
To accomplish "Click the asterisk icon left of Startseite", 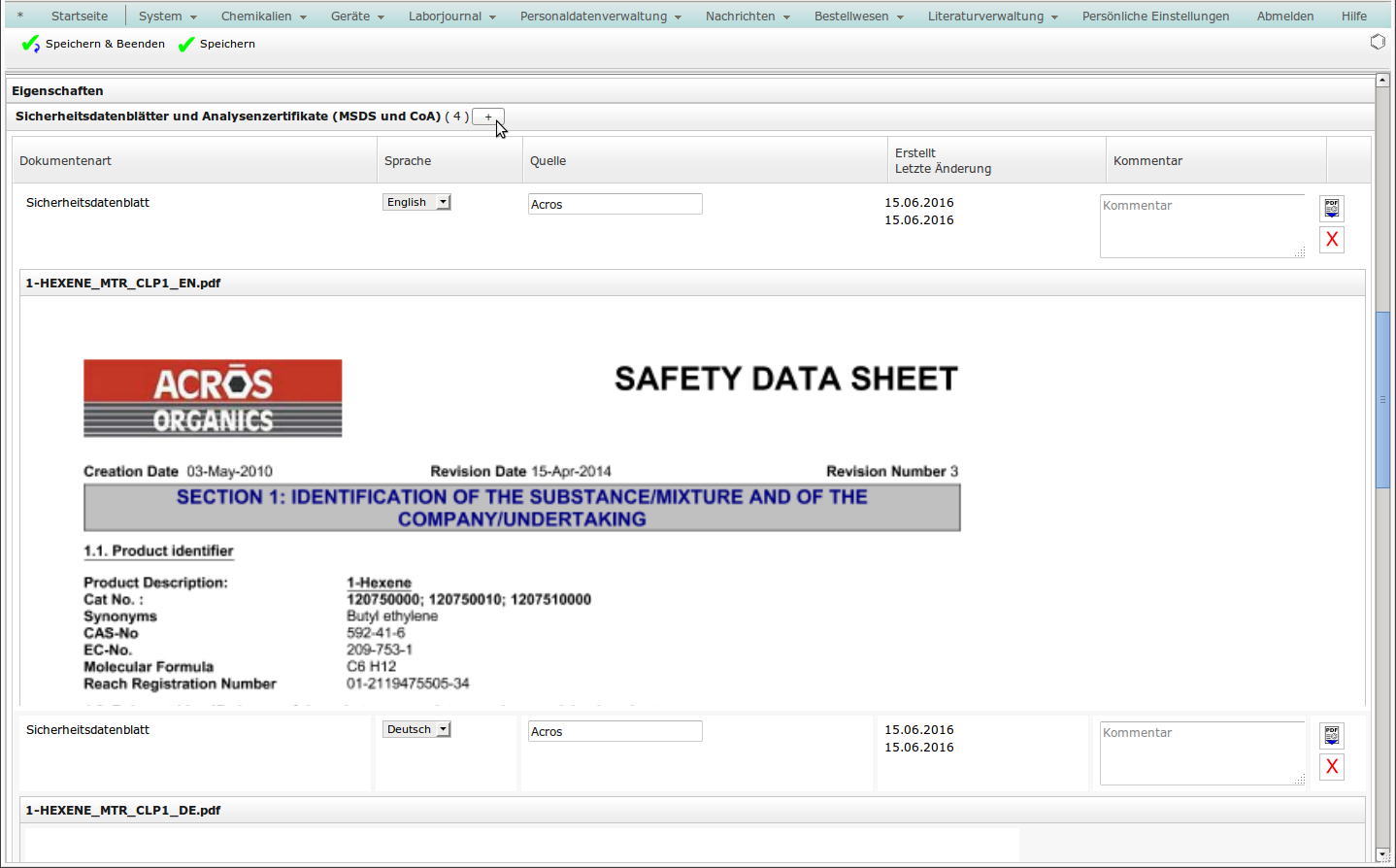I will coord(20,17).
